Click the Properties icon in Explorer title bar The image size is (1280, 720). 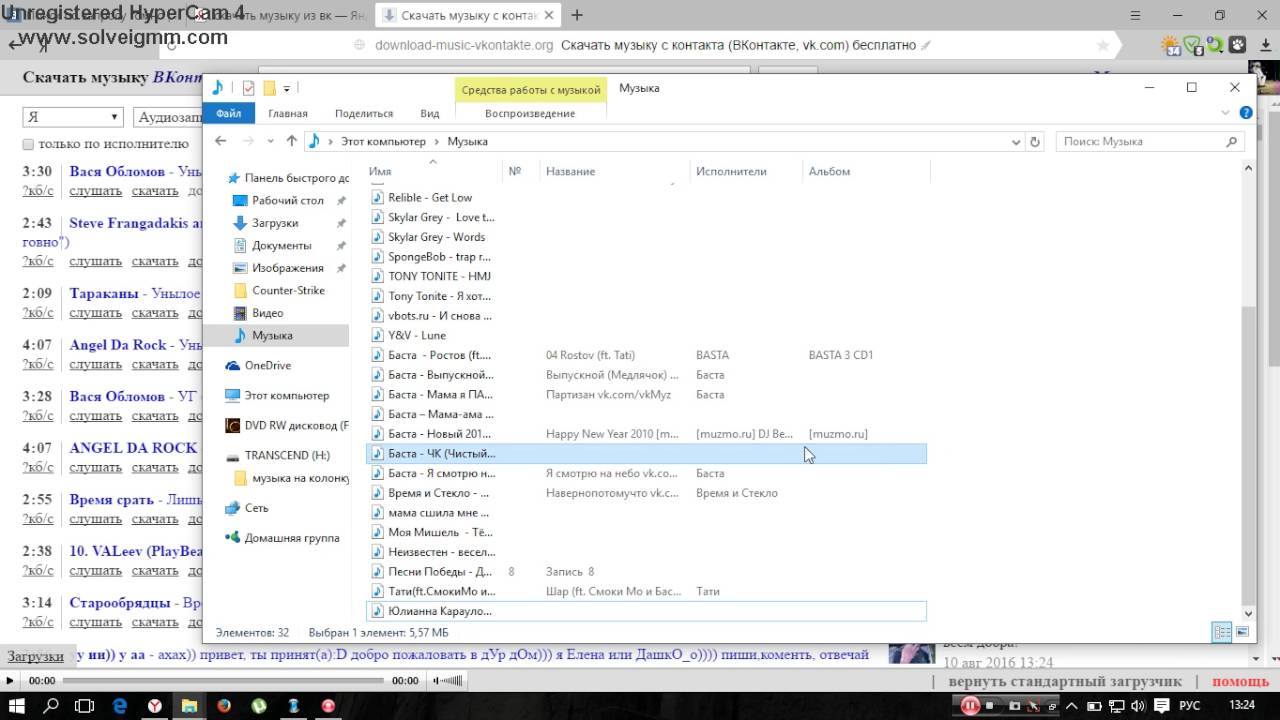249,88
